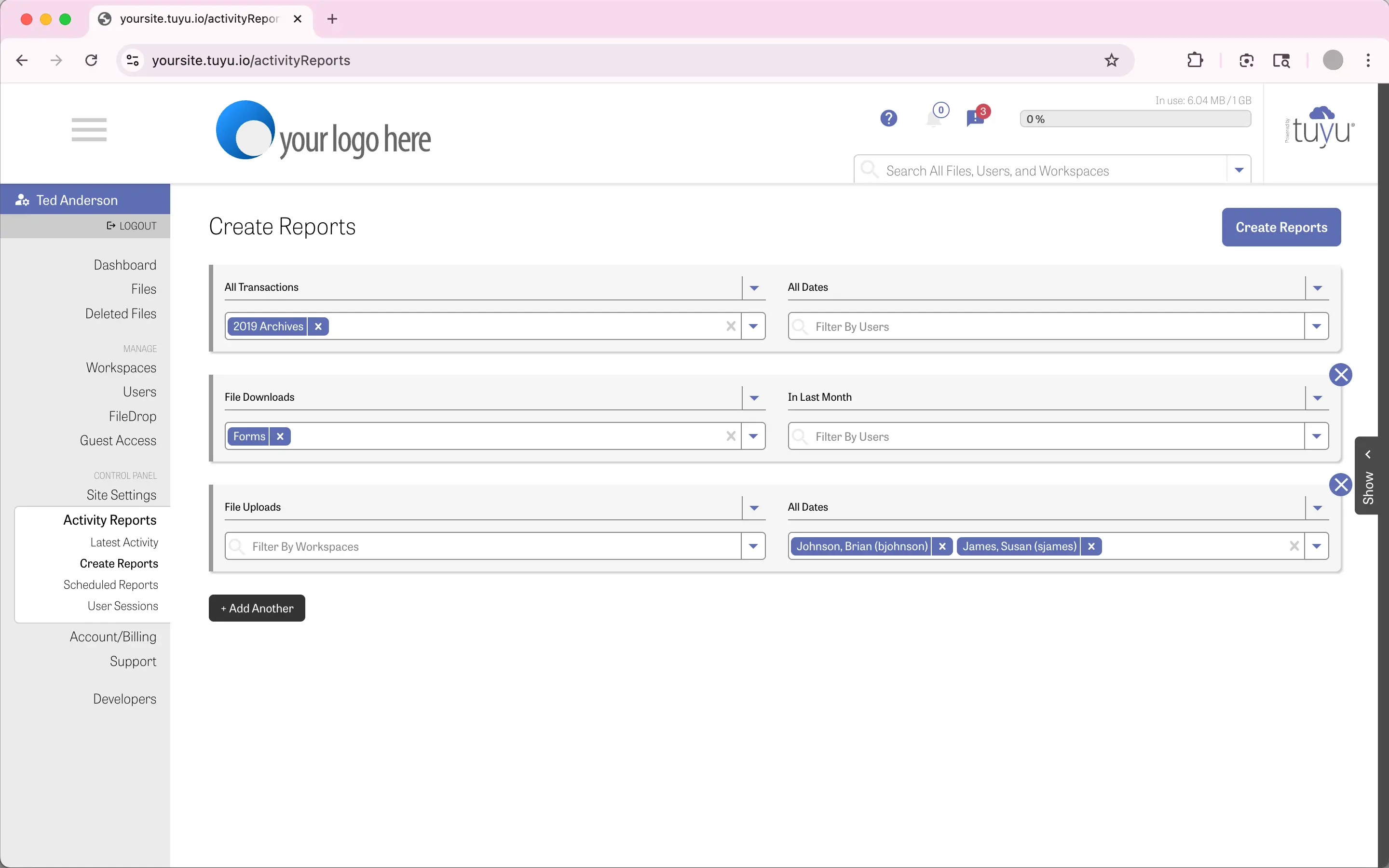Remove the Forms workspace tag
This screenshot has height=868, width=1389.
280,437
